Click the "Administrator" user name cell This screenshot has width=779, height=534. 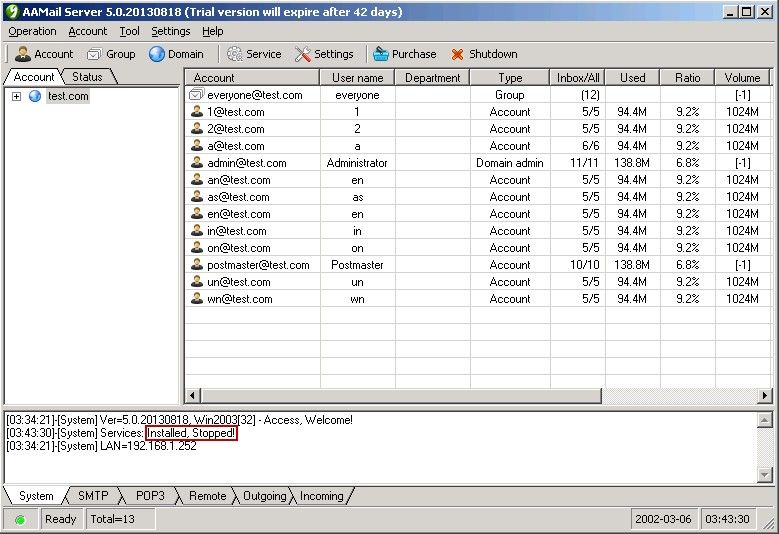pos(357,162)
